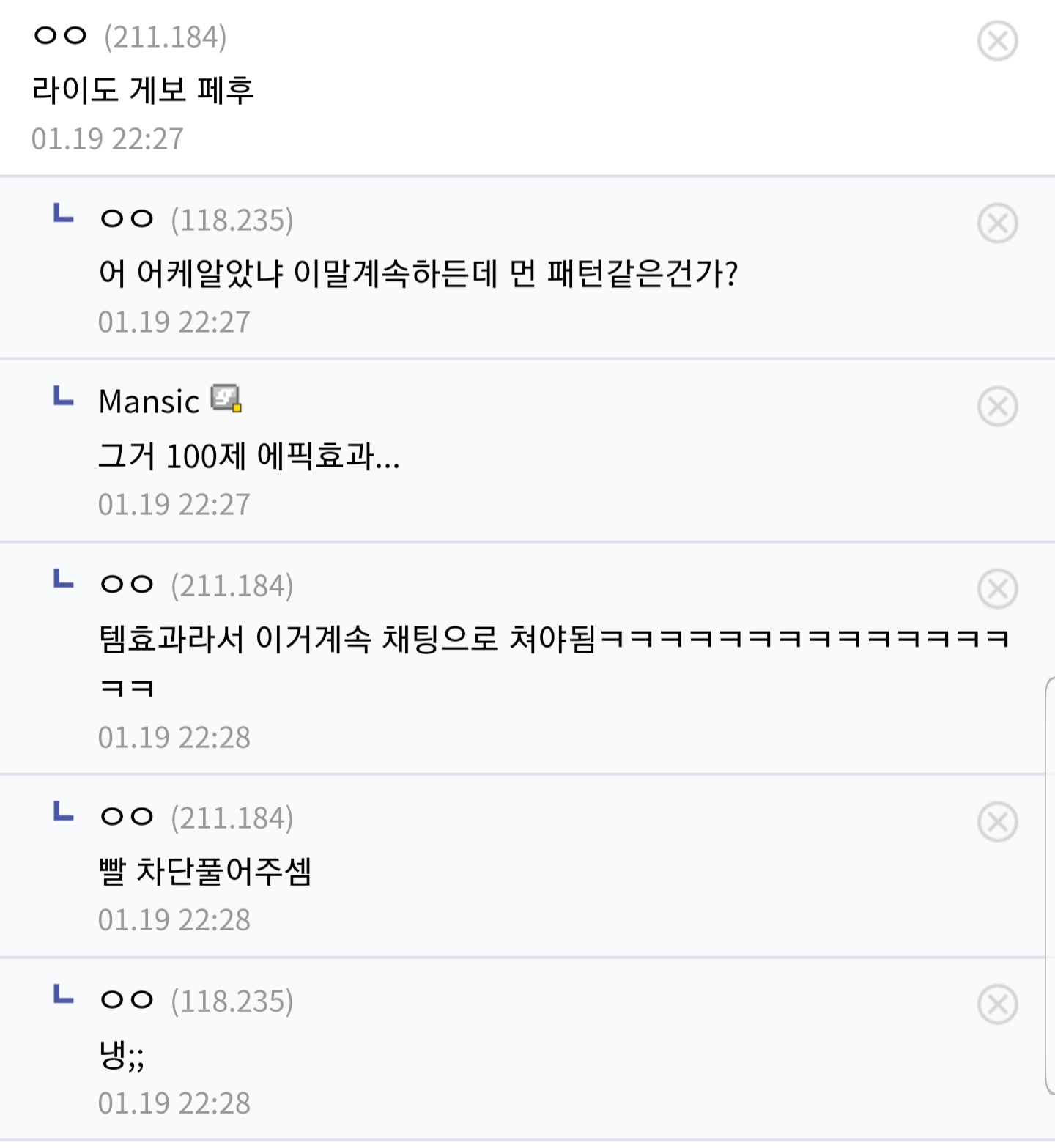Click the 01.19 22:27 timestamp under Mansic's comment

tap(174, 505)
